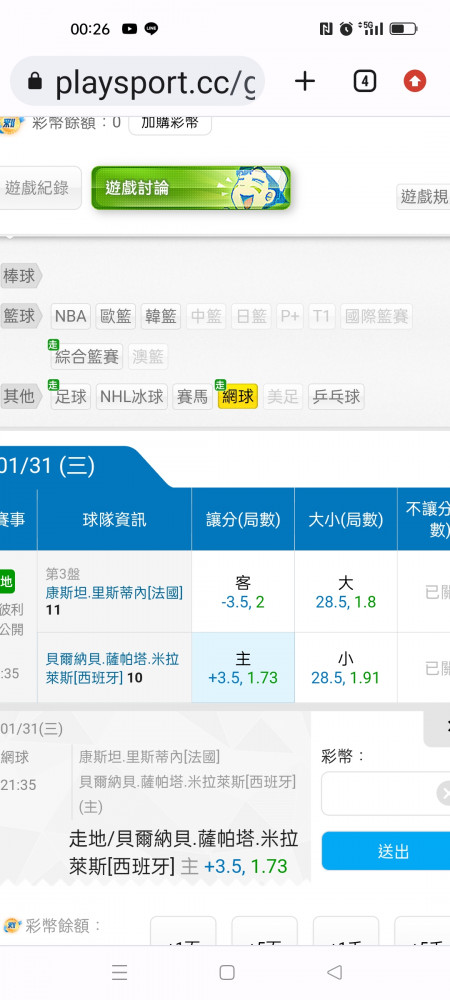Open the tab switcher showing 4 tabs
This screenshot has width=450, height=1000.
click(x=365, y=81)
